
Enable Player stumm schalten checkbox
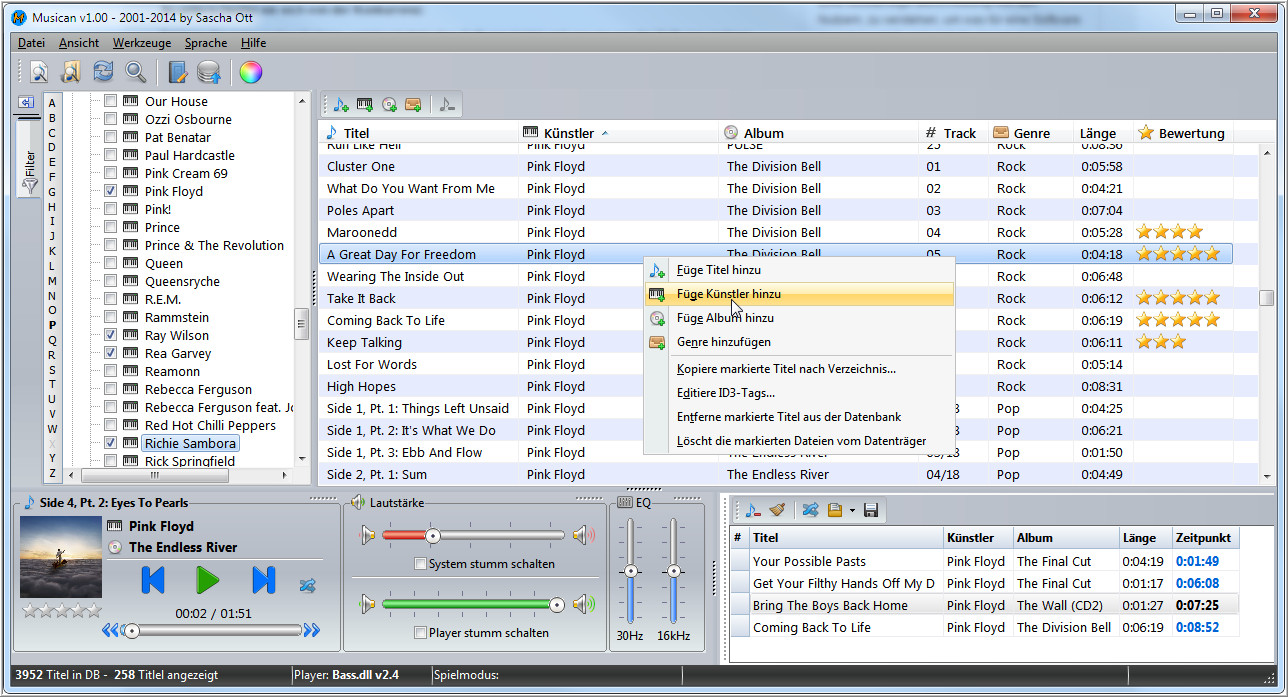pyautogui.click(x=420, y=633)
